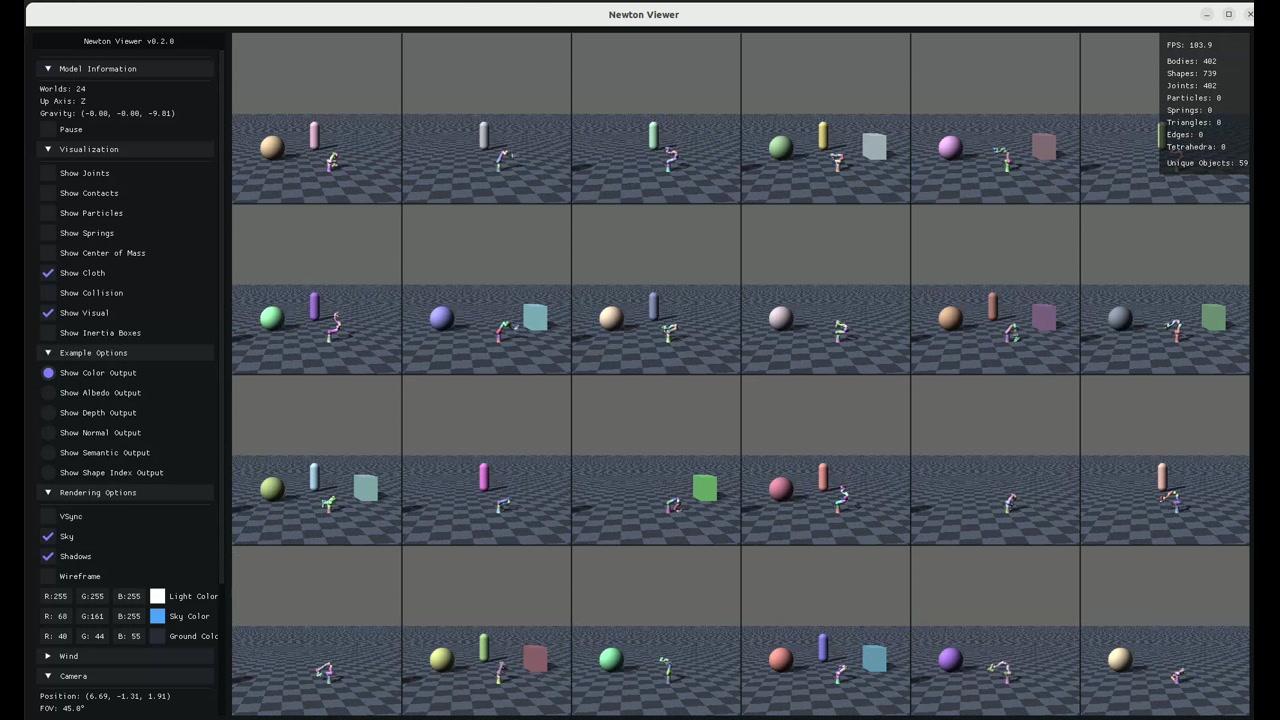Open the Ground Color swatch

coord(157,637)
